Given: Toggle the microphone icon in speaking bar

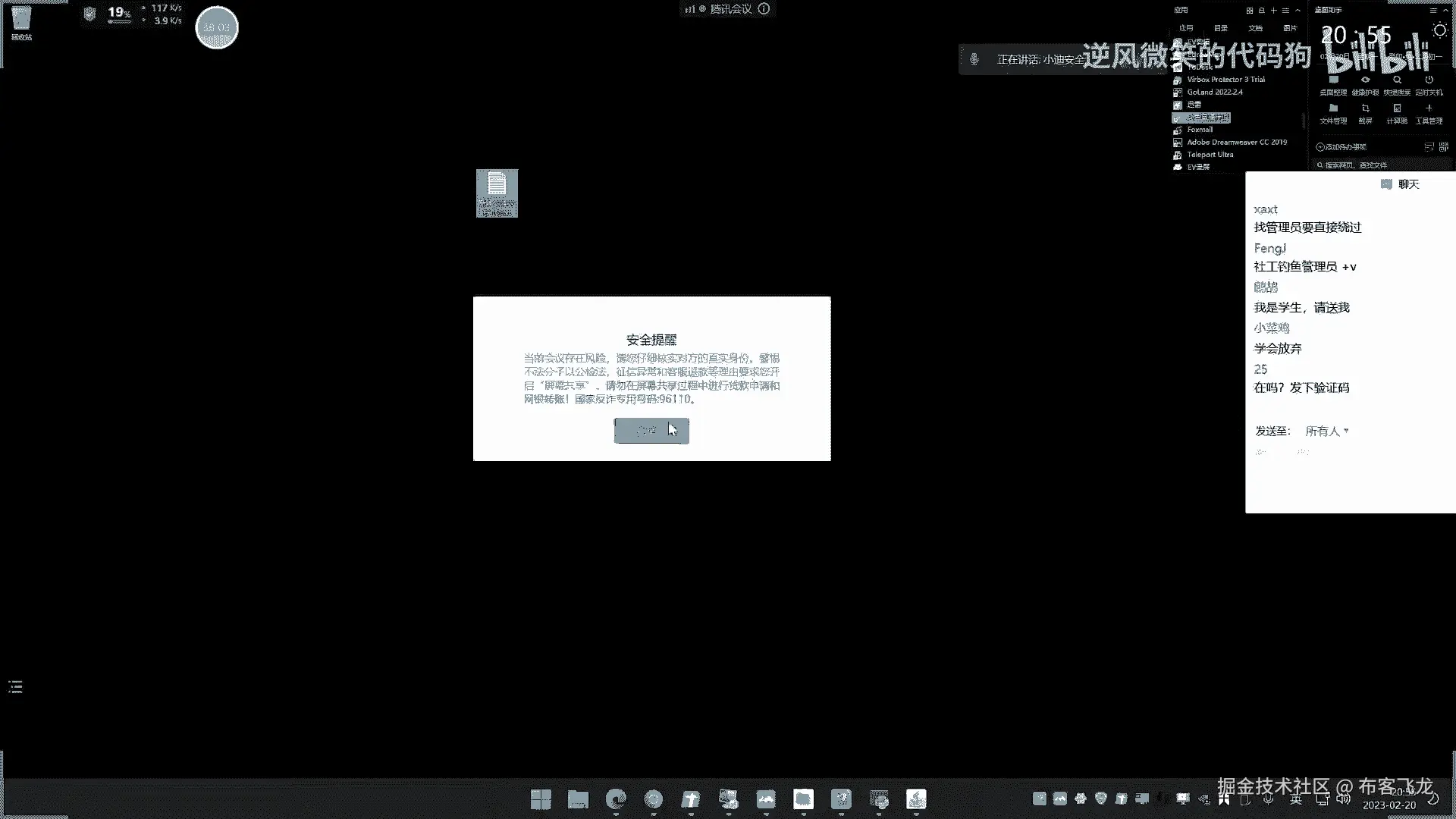Looking at the screenshot, I should pyautogui.click(x=974, y=59).
